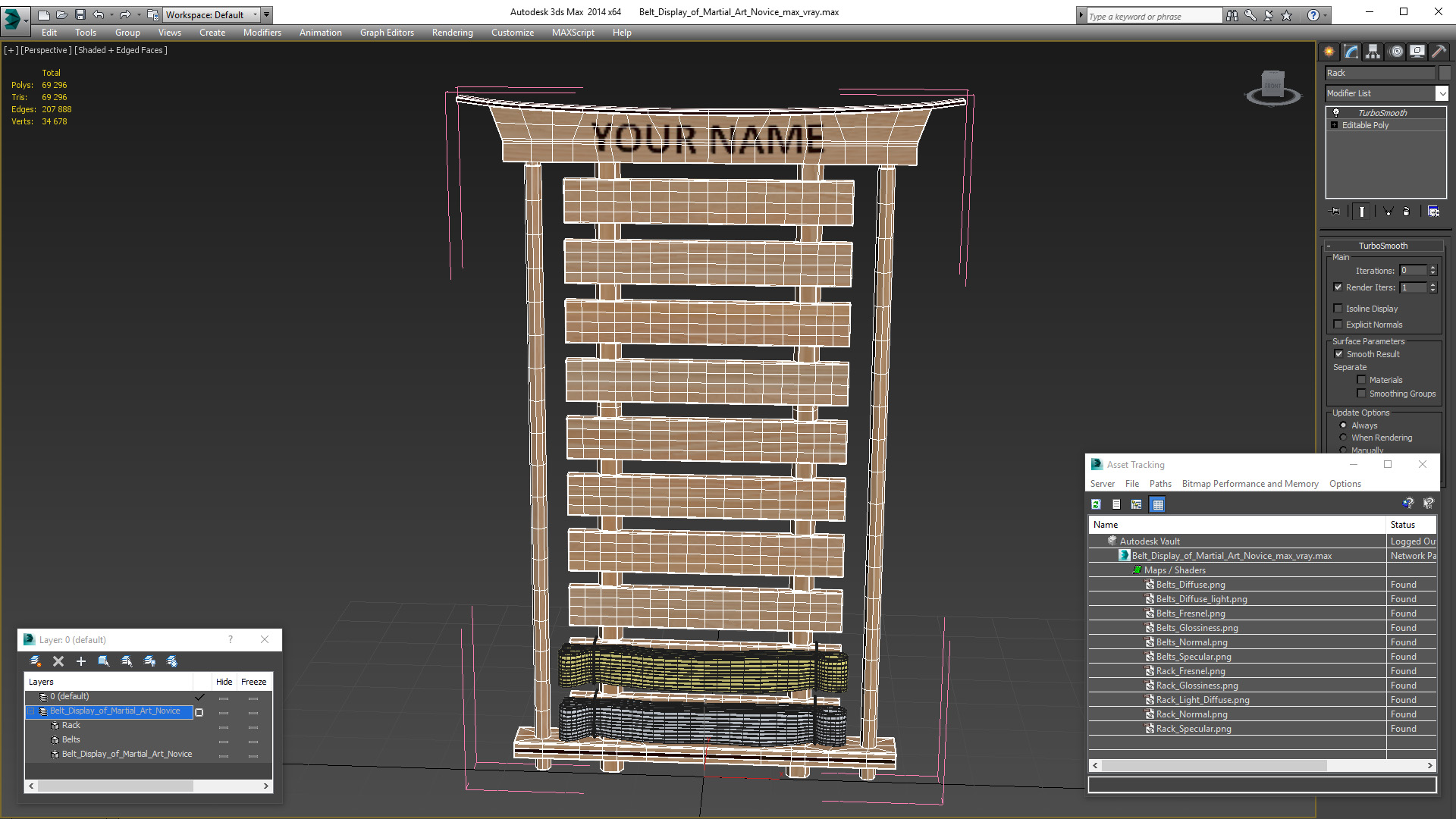1456x819 pixels.
Task: Click the Create New Layer icon
Action: 35,661
